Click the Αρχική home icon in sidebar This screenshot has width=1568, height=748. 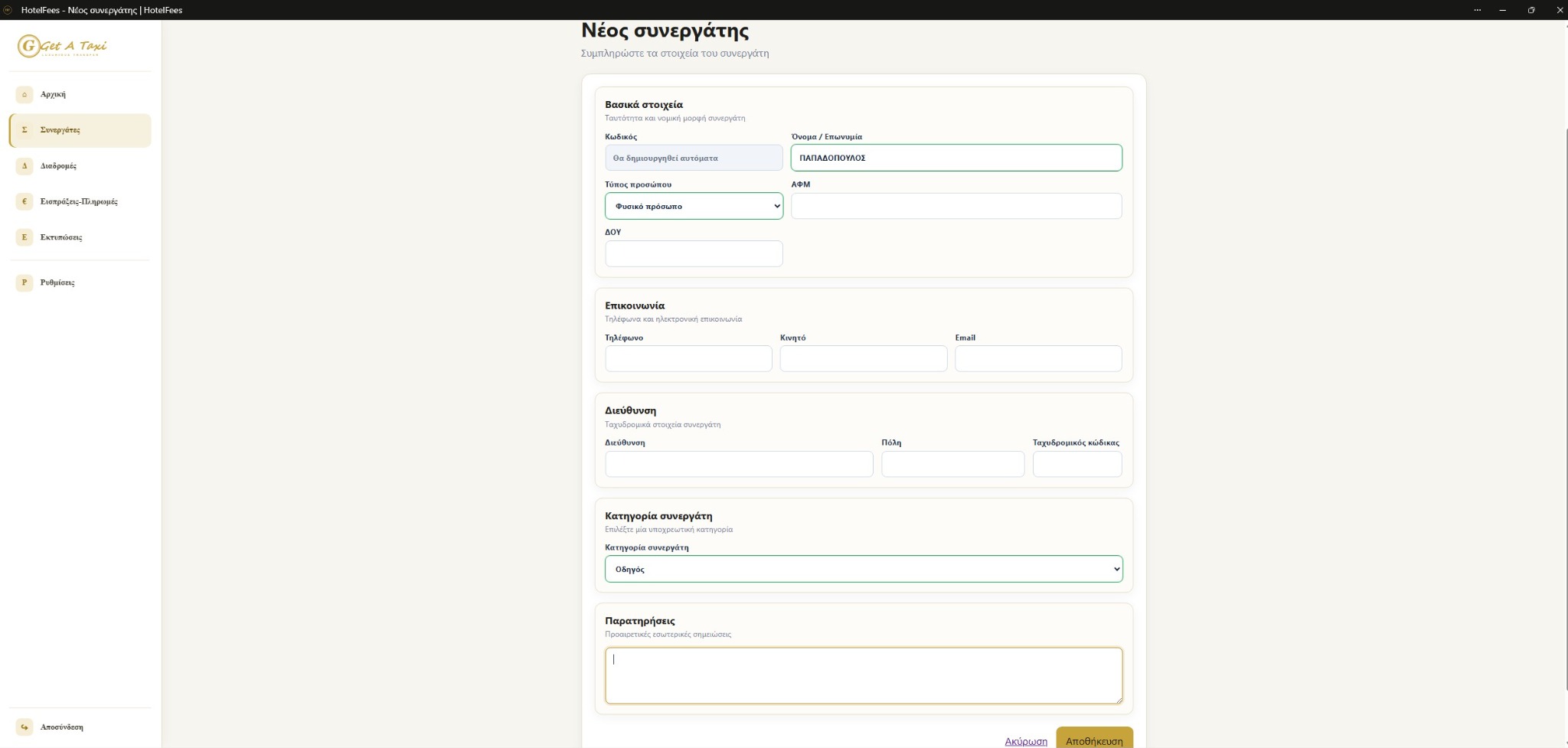(x=24, y=94)
